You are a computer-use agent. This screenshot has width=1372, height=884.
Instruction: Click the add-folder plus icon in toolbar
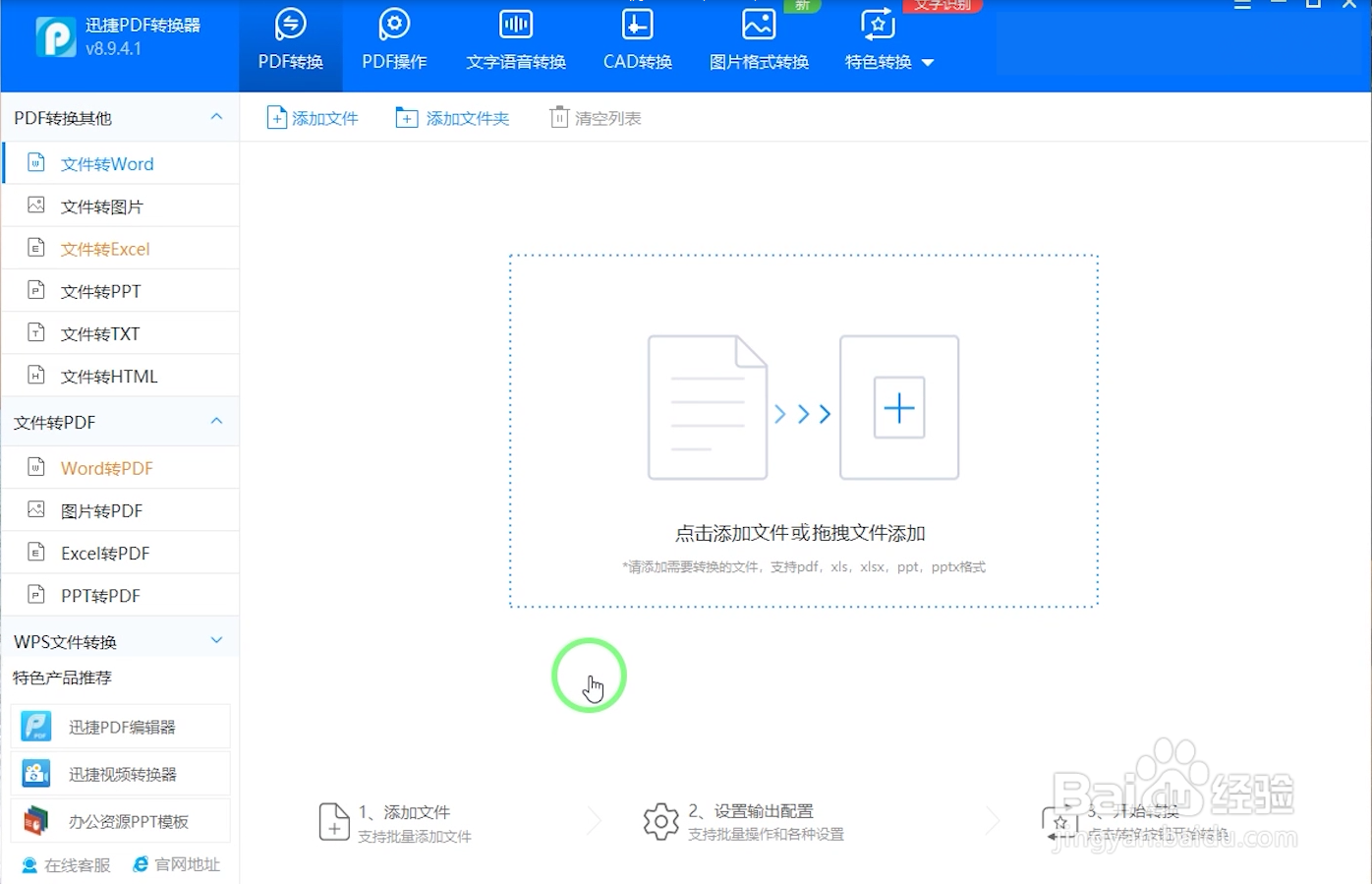point(406,118)
